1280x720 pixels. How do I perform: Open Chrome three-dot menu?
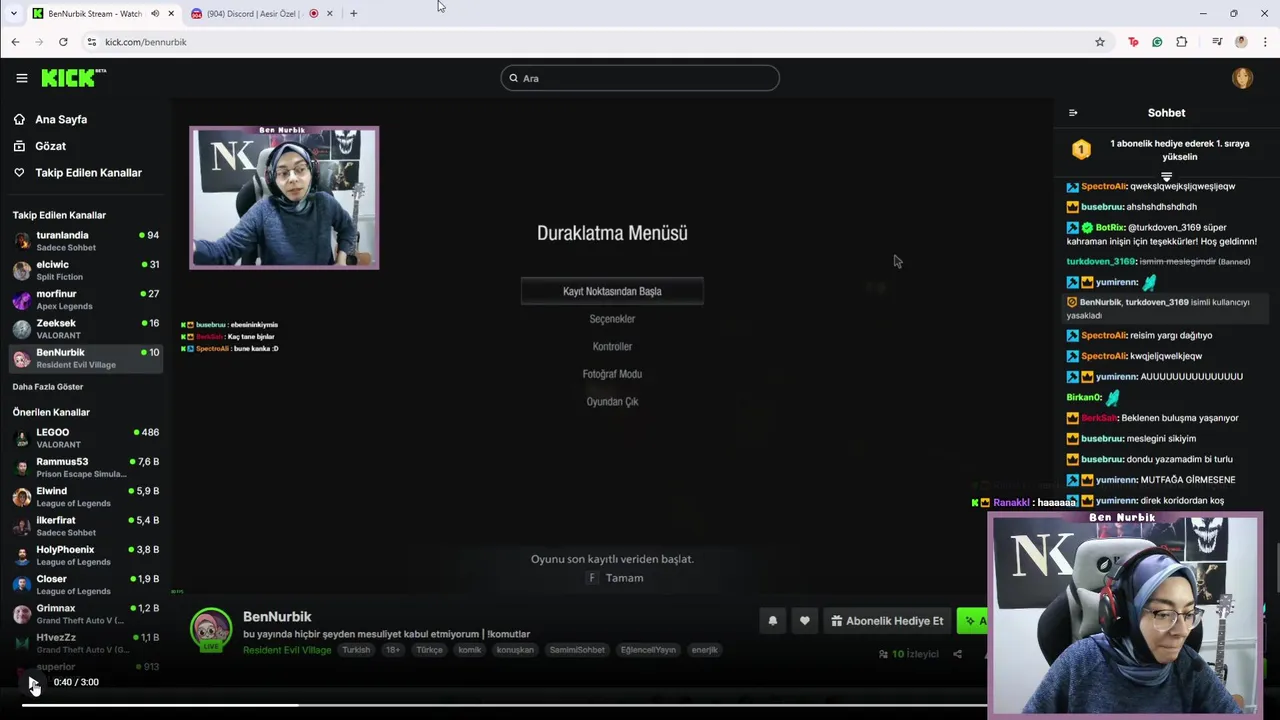click(x=1266, y=42)
